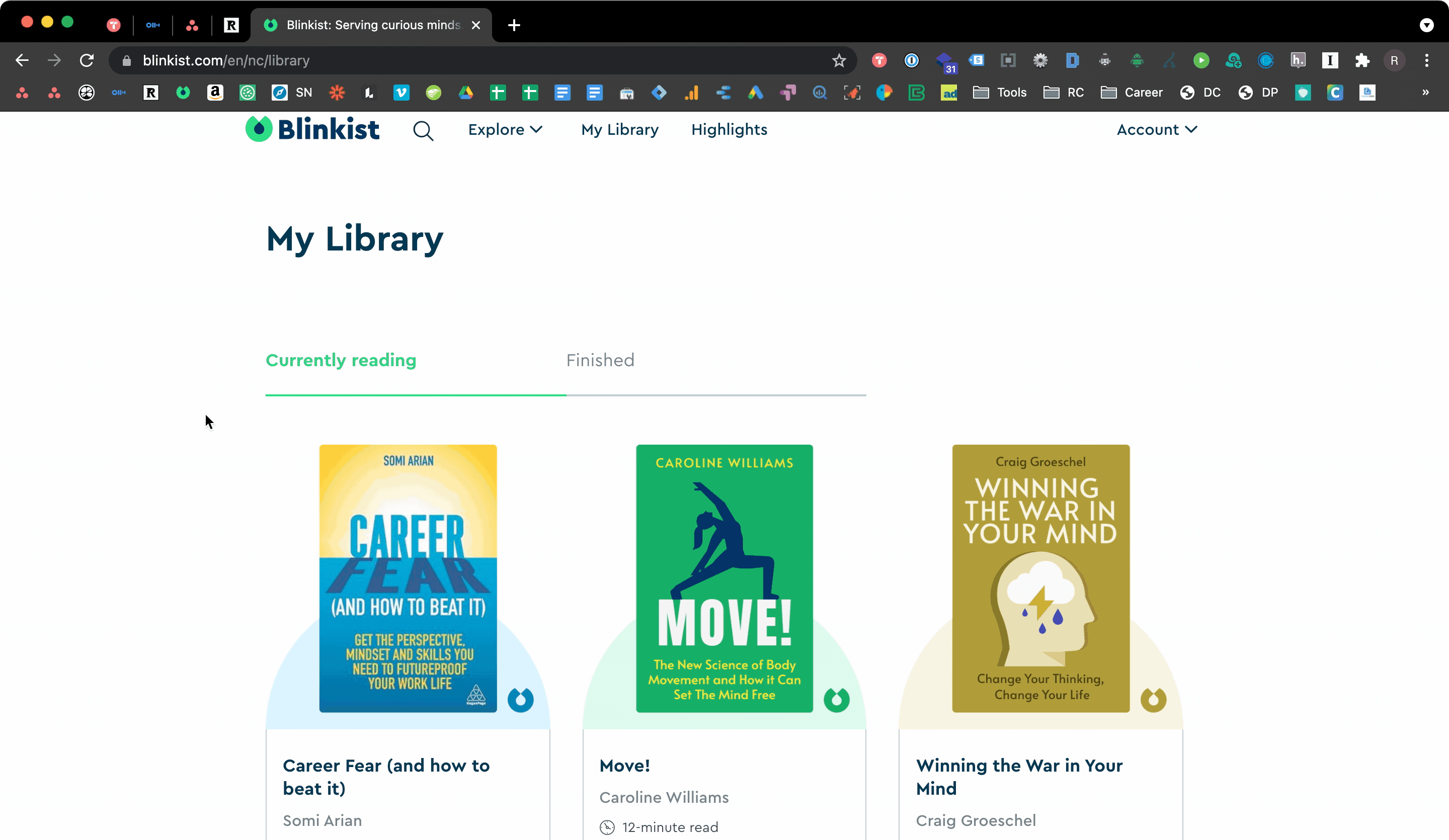Open the R profile avatar

[1394, 60]
